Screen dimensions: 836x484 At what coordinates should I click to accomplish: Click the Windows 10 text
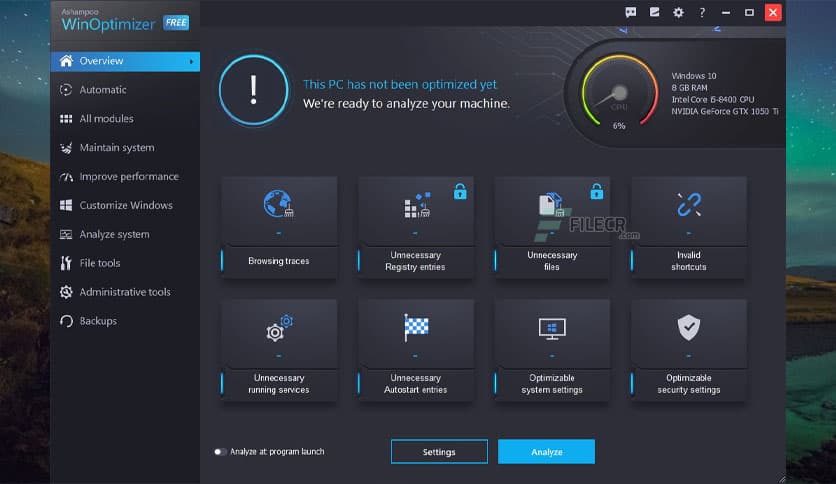[x=694, y=76]
